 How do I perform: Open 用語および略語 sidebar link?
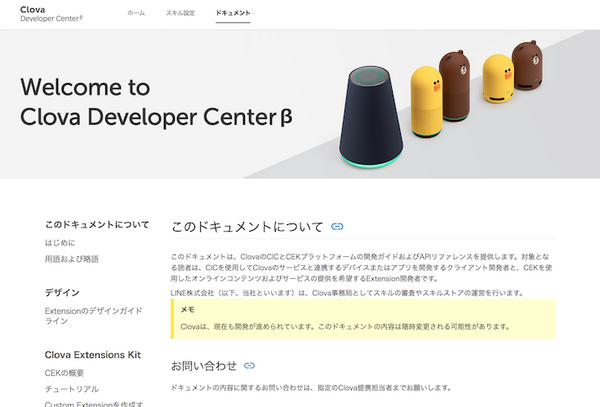tap(72, 259)
